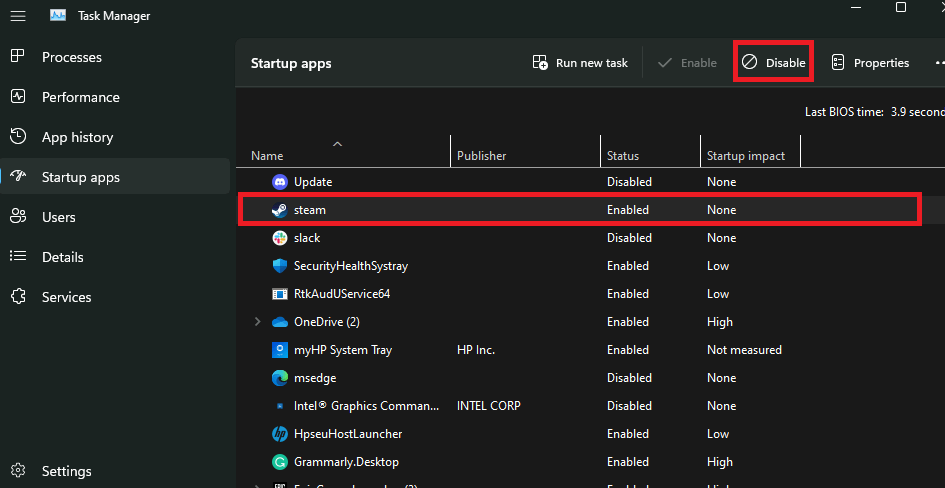
Task: Click the Task Manager app icon
Action: click(x=58, y=16)
